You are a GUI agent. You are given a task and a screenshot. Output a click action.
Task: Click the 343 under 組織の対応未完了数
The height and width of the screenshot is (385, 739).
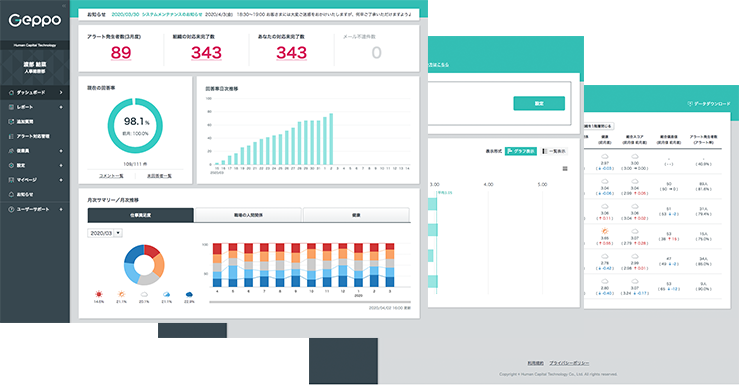point(206,53)
